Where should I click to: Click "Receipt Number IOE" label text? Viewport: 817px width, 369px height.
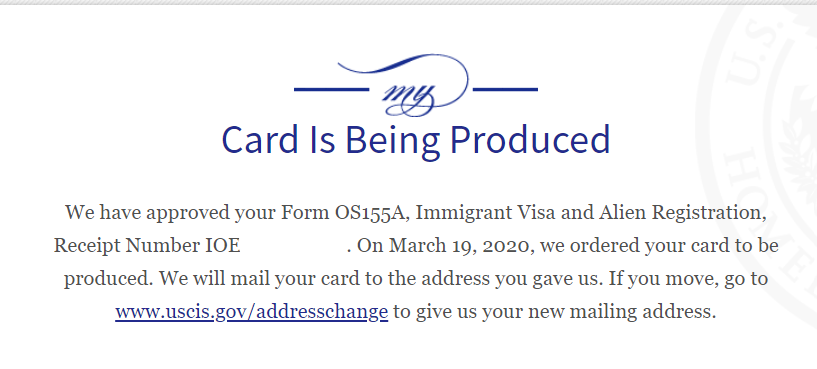[147, 245]
